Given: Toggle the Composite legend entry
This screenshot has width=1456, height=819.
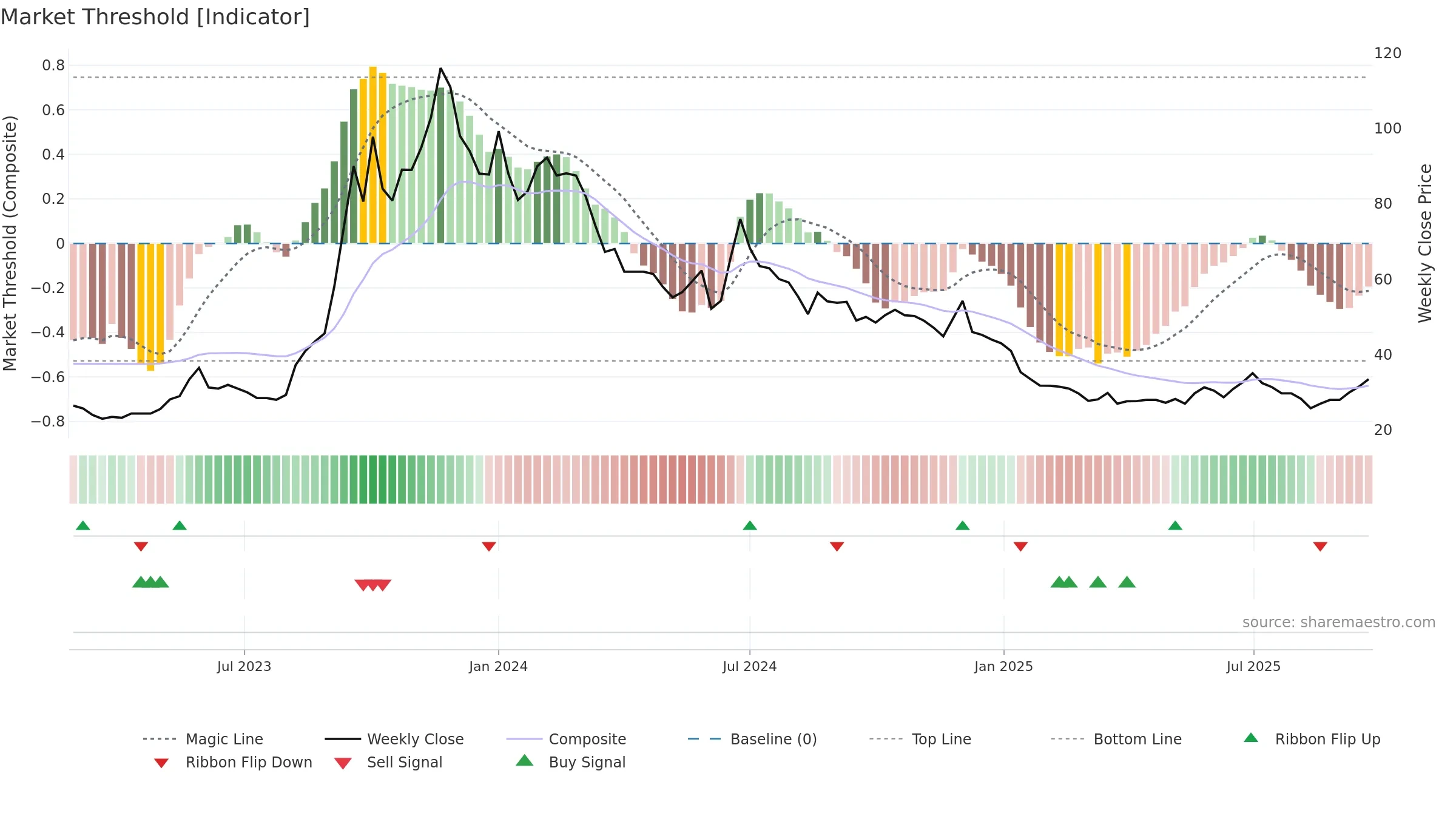Looking at the screenshot, I should coord(566,739).
